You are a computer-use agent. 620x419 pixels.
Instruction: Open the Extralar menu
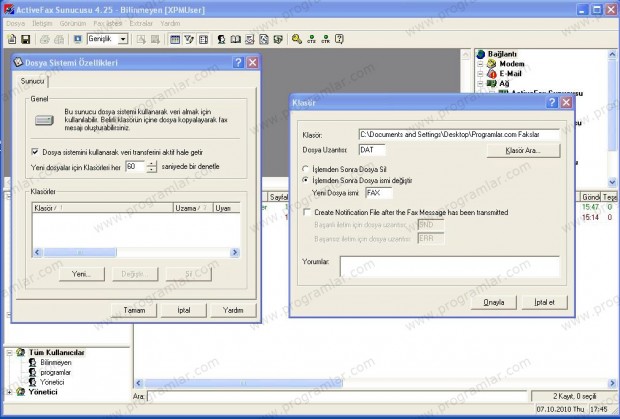tap(141, 23)
